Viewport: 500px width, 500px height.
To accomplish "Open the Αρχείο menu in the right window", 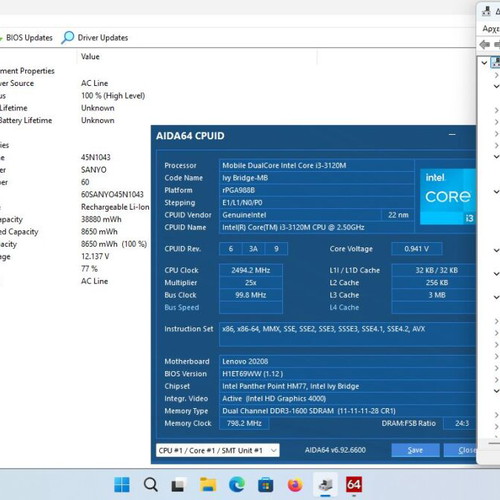I will 491,29.
